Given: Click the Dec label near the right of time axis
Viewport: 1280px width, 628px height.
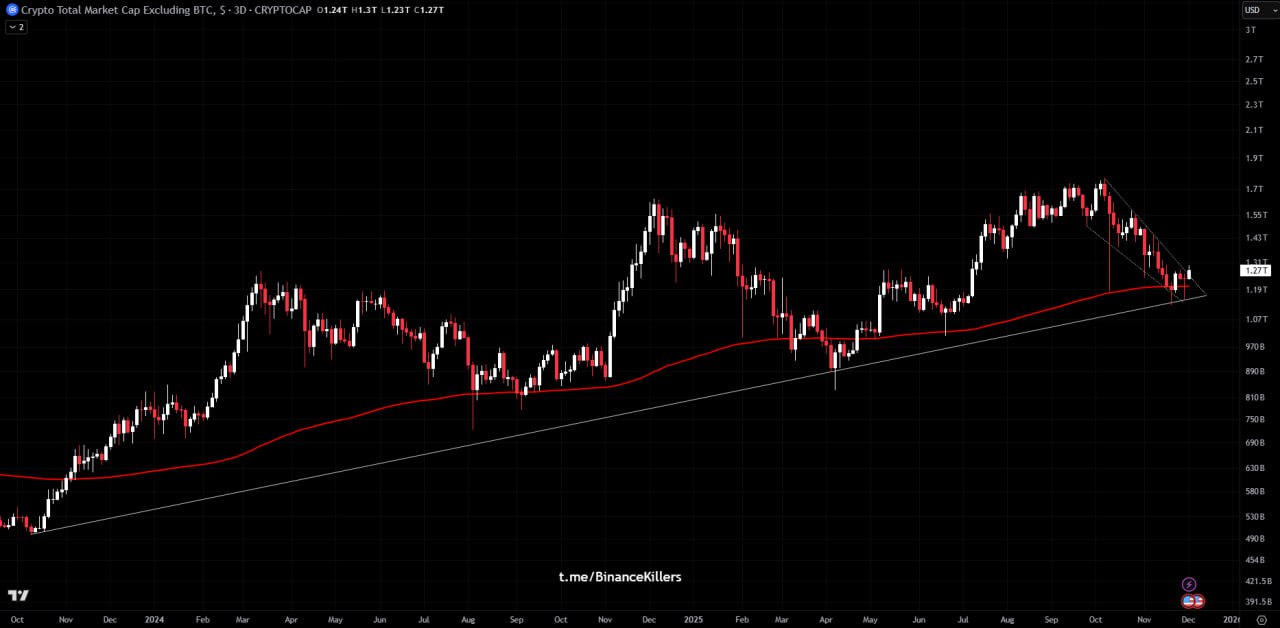Looking at the screenshot, I should (x=1187, y=620).
